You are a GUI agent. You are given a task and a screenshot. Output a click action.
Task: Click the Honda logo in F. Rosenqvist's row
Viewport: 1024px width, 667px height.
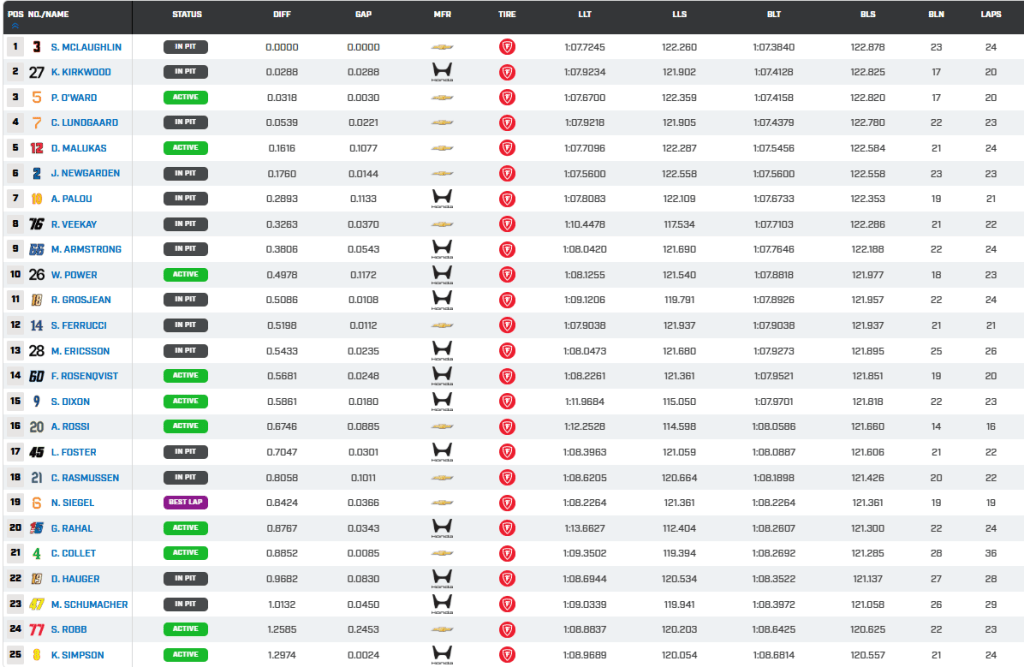[442, 376]
